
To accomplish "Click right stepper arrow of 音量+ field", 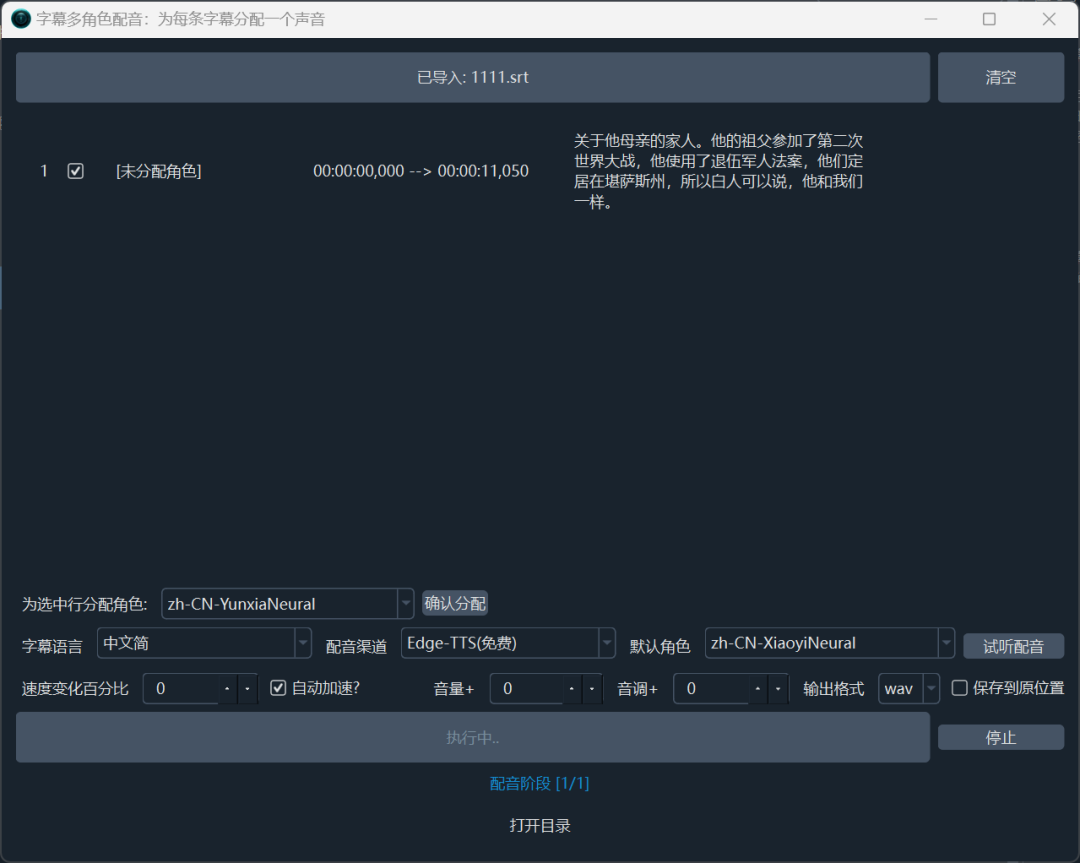I will tap(593, 689).
